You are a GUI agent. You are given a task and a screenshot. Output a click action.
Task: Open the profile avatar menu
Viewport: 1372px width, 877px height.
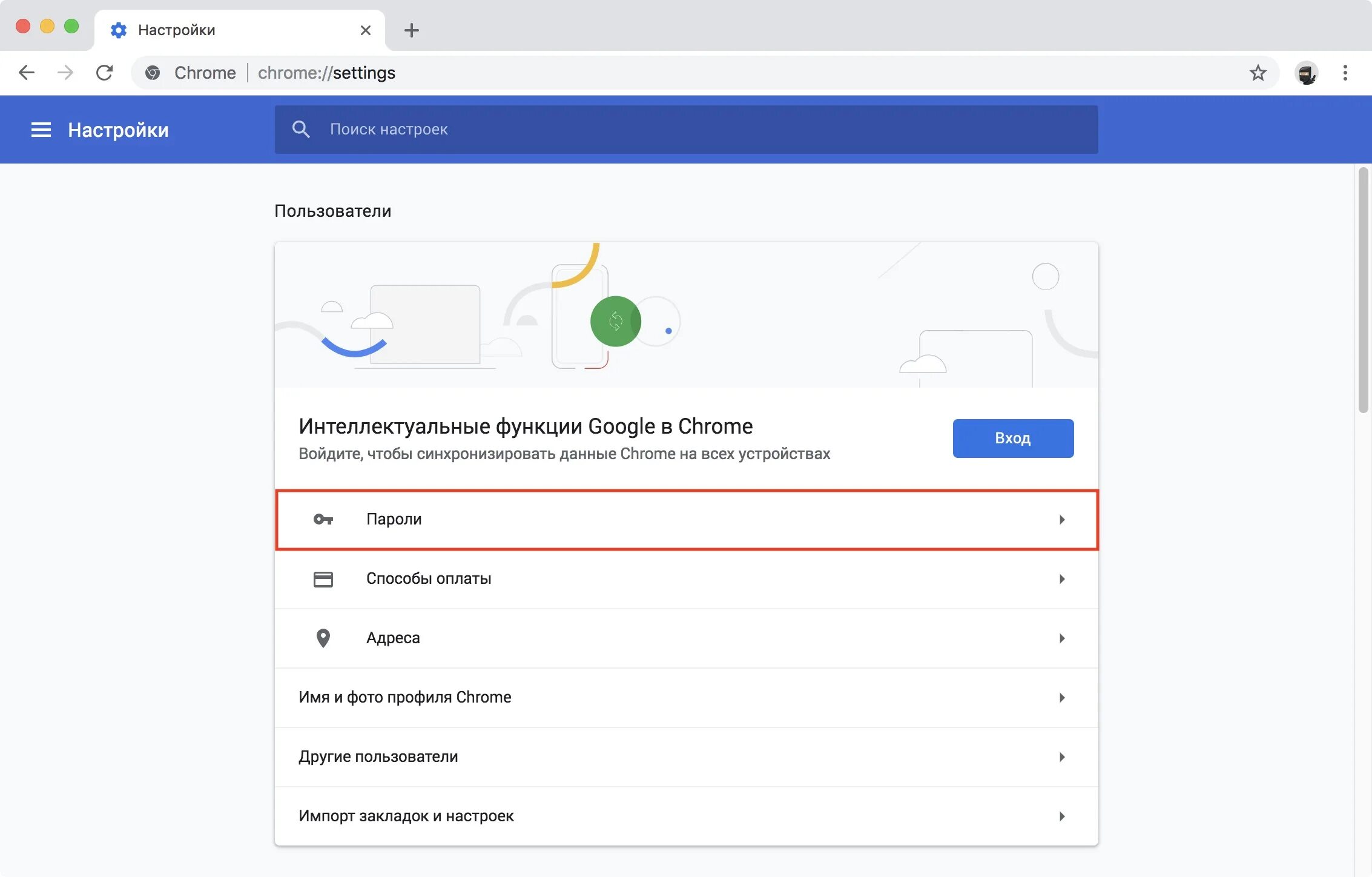coord(1306,73)
